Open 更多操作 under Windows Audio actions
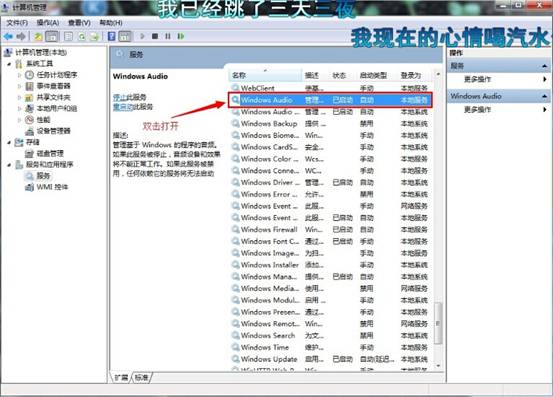The height and width of the screenshot is (397, 553). [x=477, y=110]
